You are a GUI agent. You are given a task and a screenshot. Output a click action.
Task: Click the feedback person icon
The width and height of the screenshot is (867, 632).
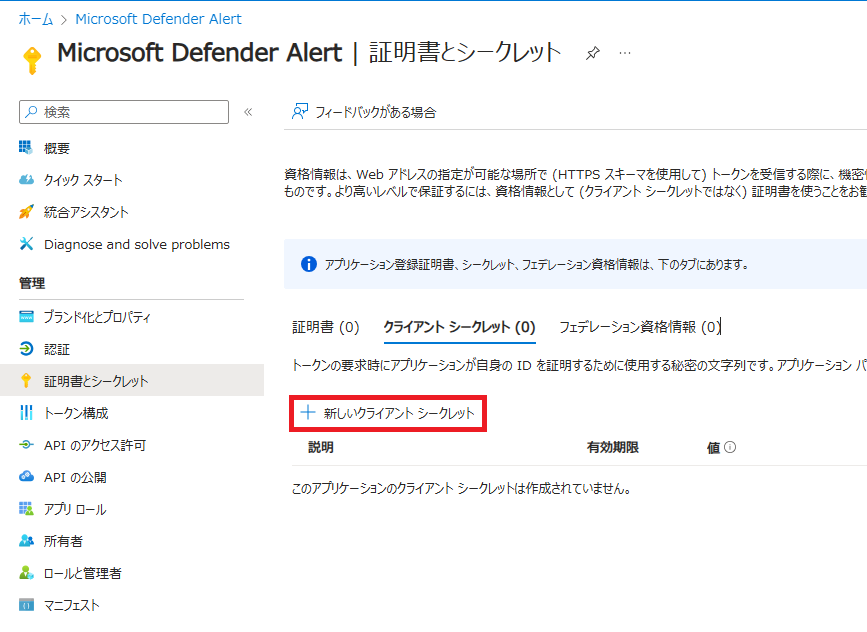pyautogui.click(x=300, y=112)
